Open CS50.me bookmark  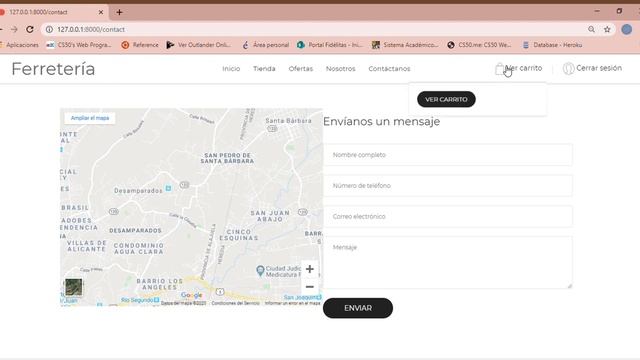[x=479, y=45]
